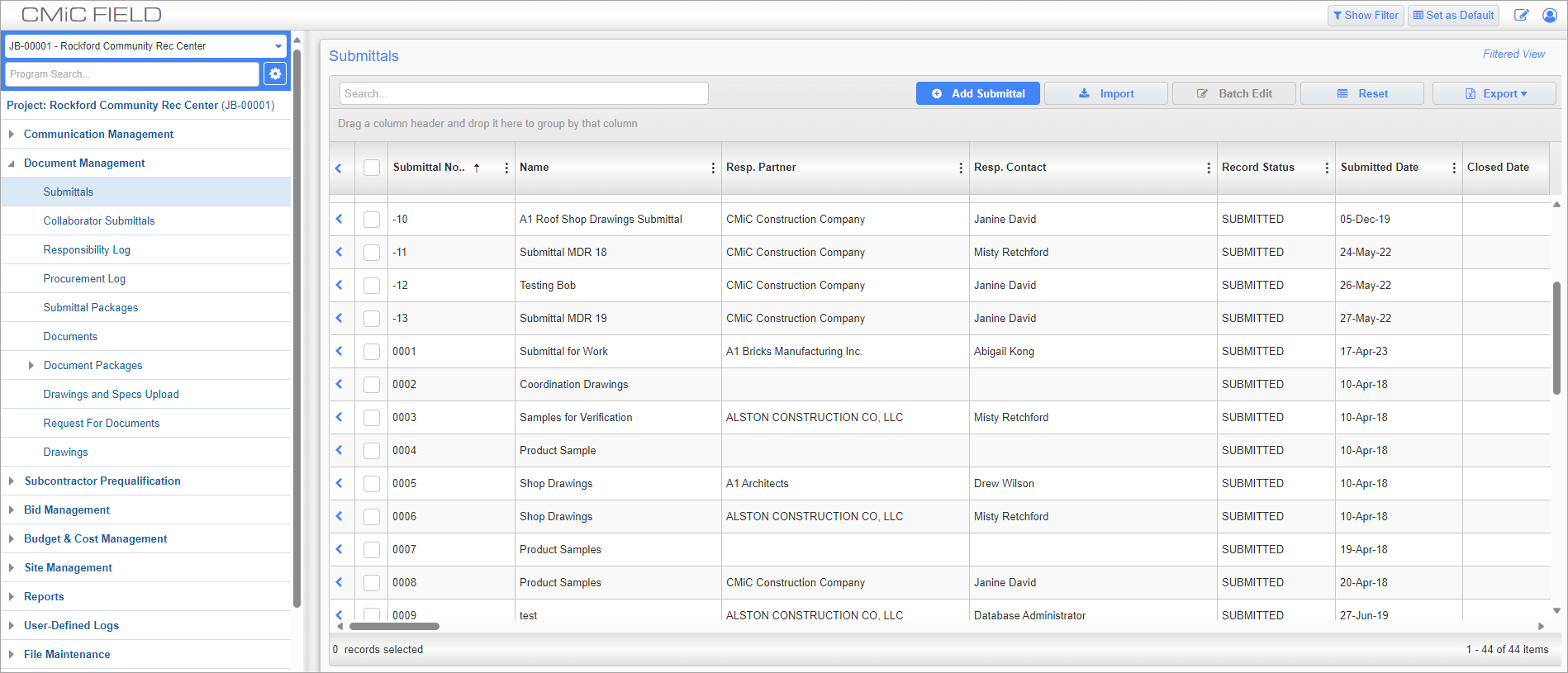This screenshot has width=1568, height=673.
Task: Click the Show Filter button
Action: (1366, 15)
